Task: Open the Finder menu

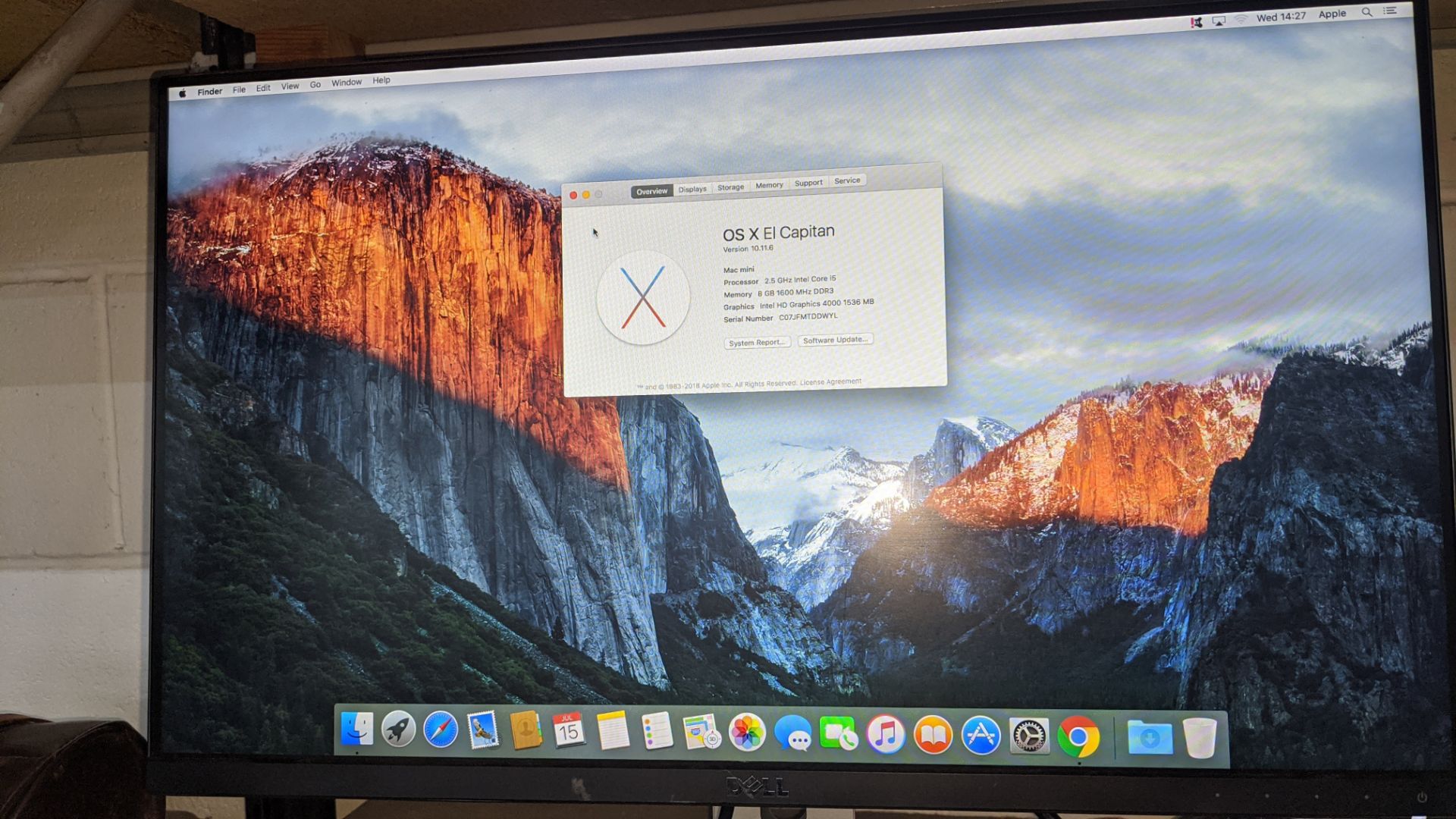Action: (209, 92)
